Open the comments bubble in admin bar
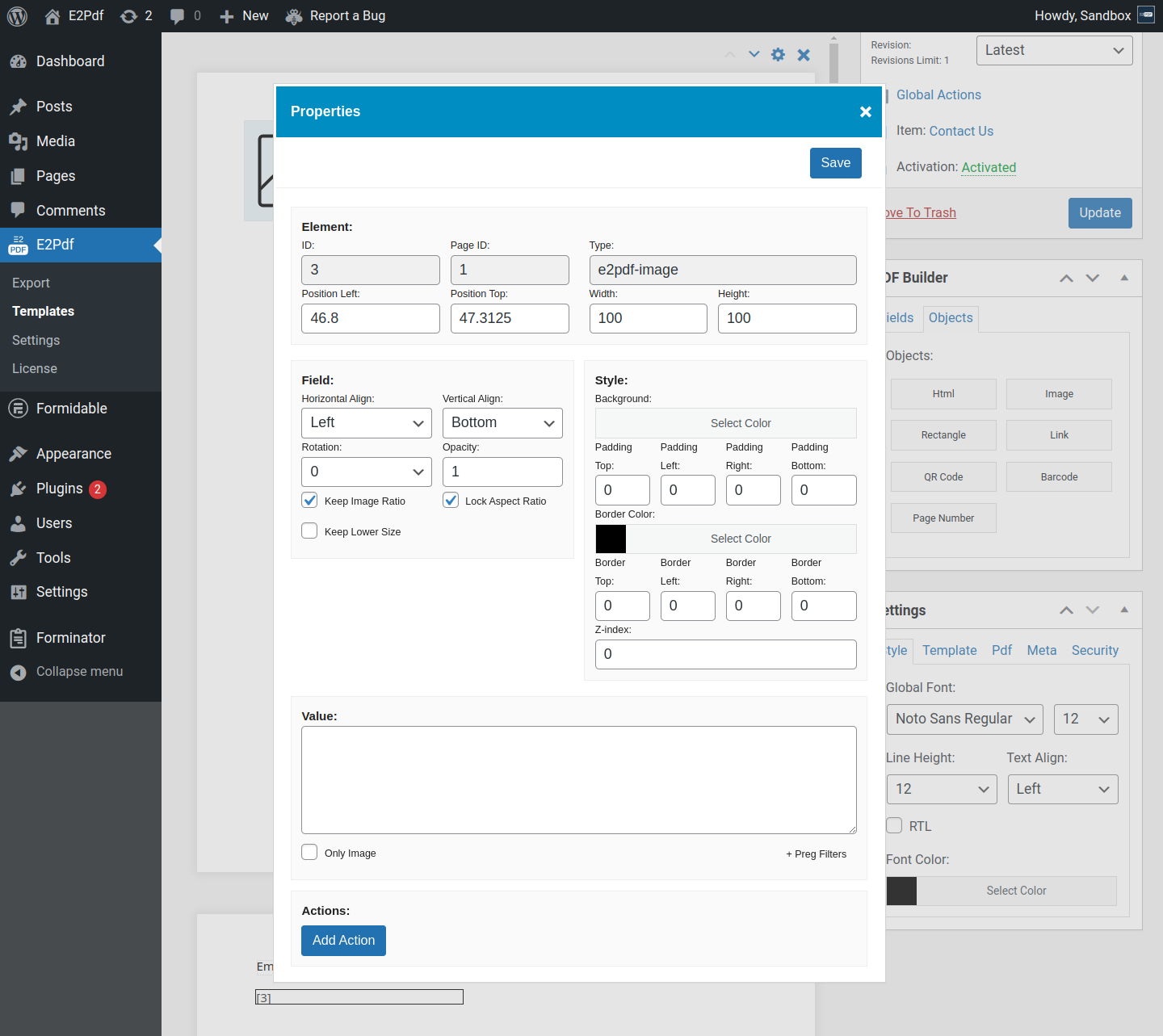Screen dimensions: 1163x1036 coord(177,16)
